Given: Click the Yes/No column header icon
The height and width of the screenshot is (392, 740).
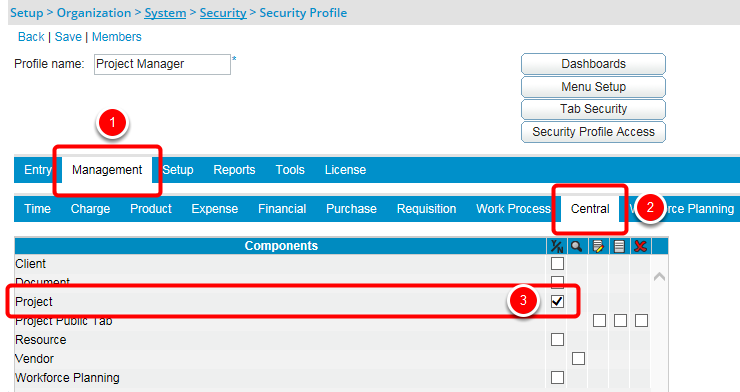Looking at the screenshot, I should coord(557,246).
